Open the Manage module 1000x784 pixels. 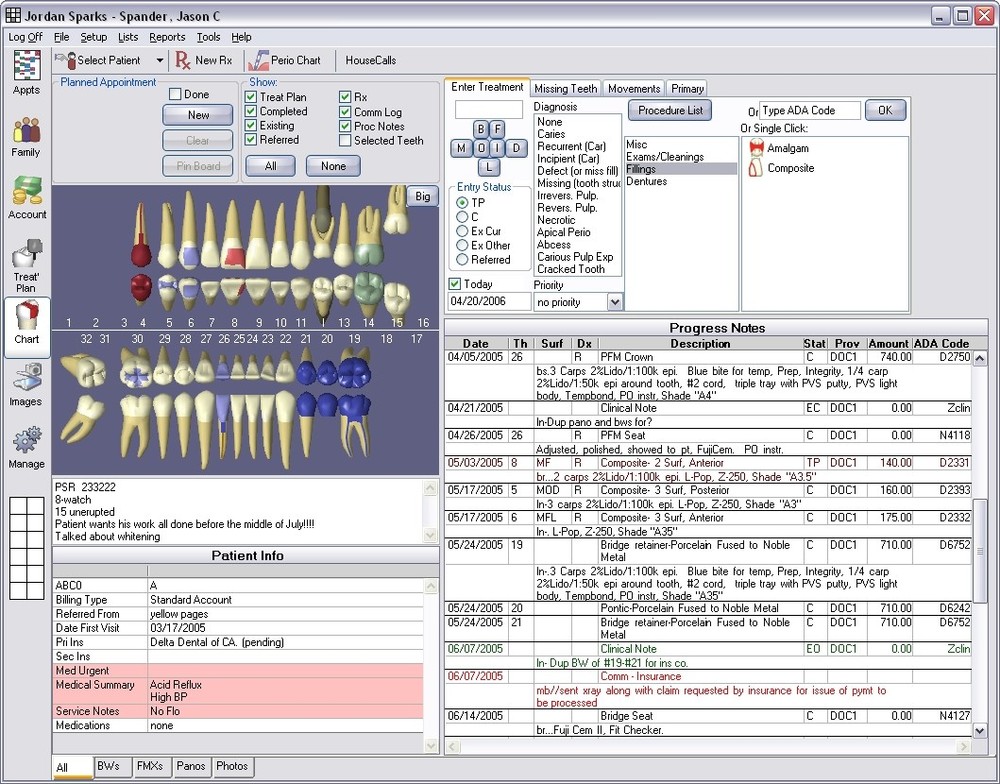point(26,440)
